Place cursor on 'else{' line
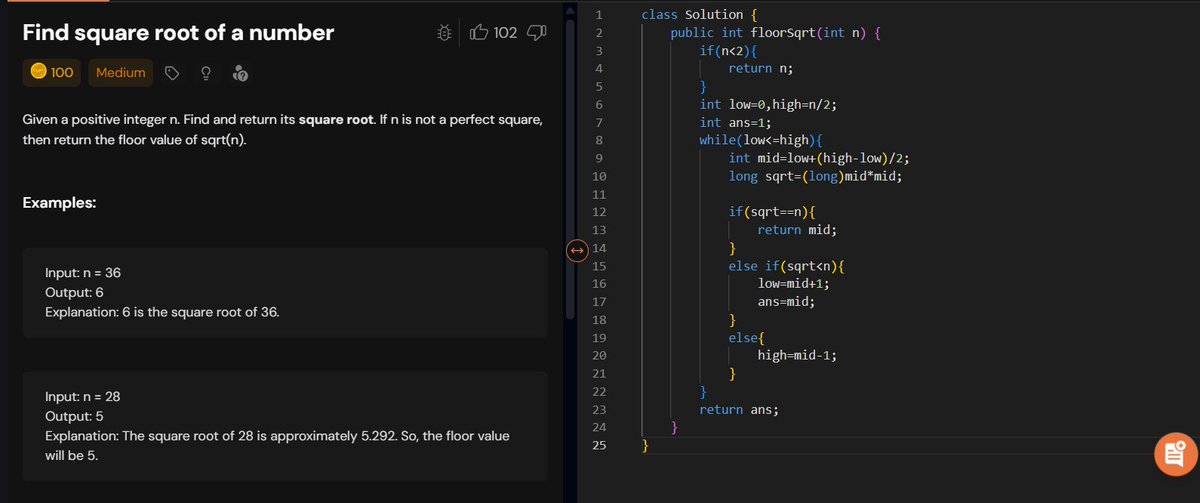Viewport: 1200px width, 503px height. point(746,338)
